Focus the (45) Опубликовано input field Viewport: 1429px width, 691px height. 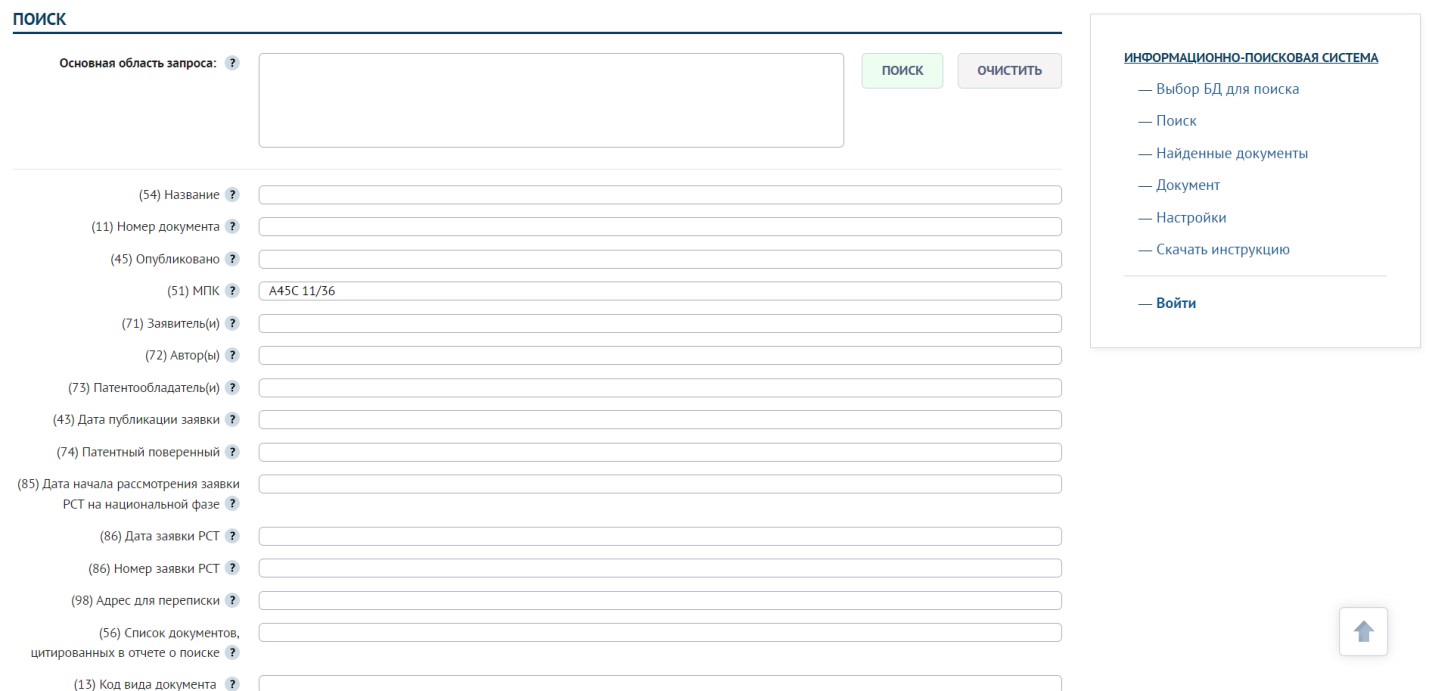click(660, 259)
